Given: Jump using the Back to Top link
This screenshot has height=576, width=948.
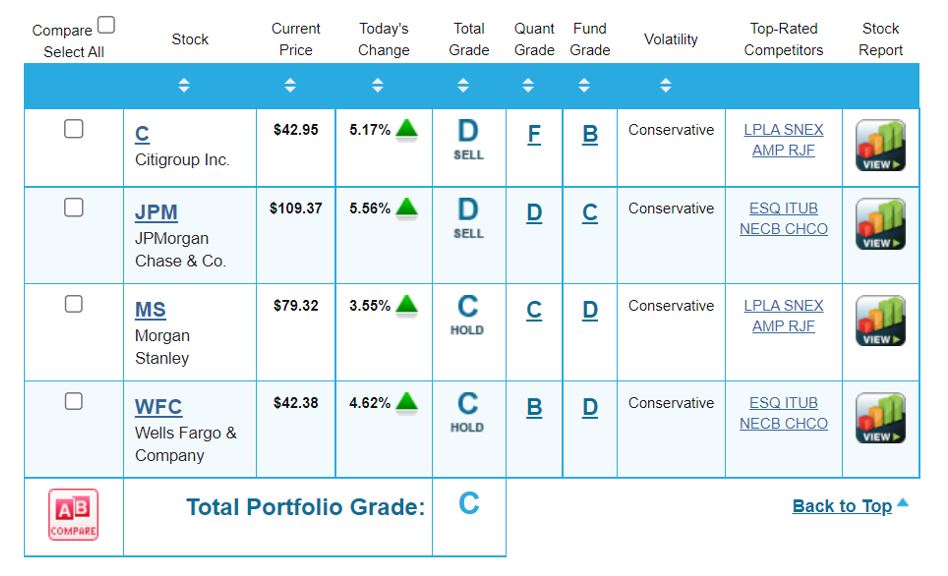Looking at the screenshot, I should click(x=842, y=506).
